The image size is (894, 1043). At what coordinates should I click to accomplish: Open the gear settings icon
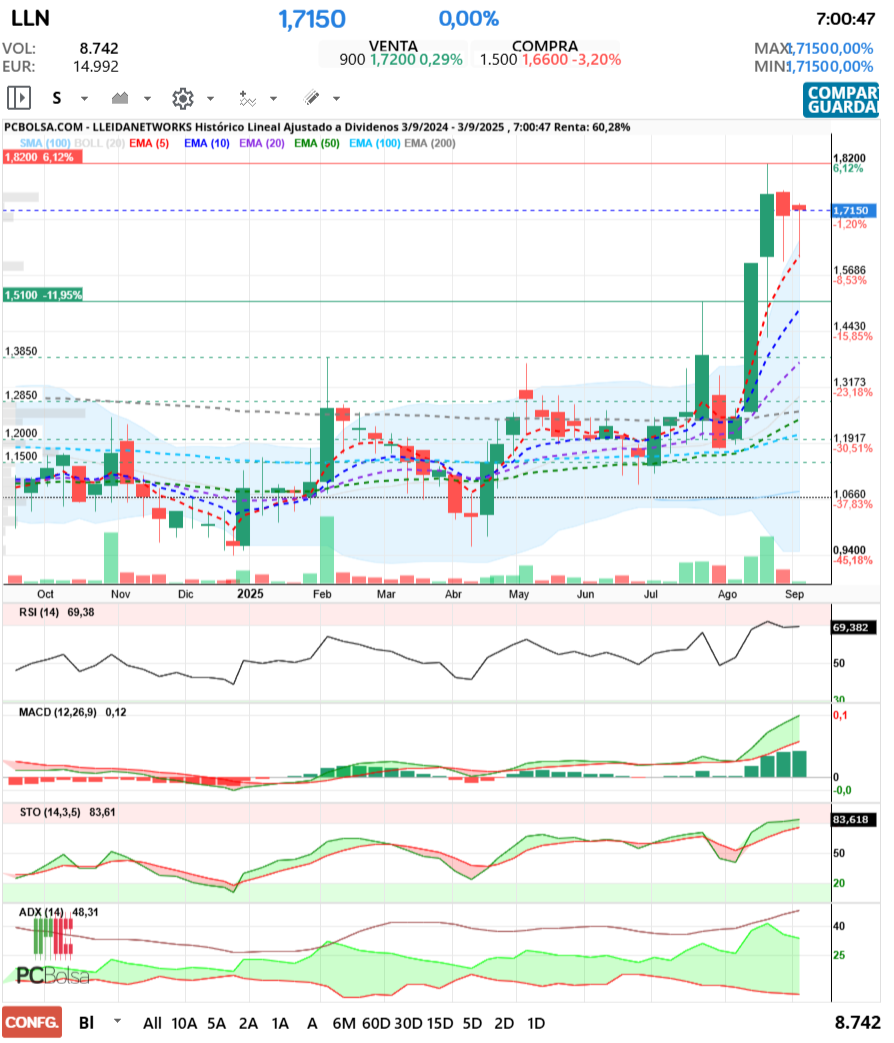click(x=183, y=98)
